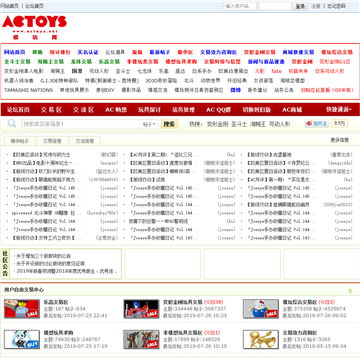Open 统计排行 link
Screen dimensions: 360x360
click(60, 52)
